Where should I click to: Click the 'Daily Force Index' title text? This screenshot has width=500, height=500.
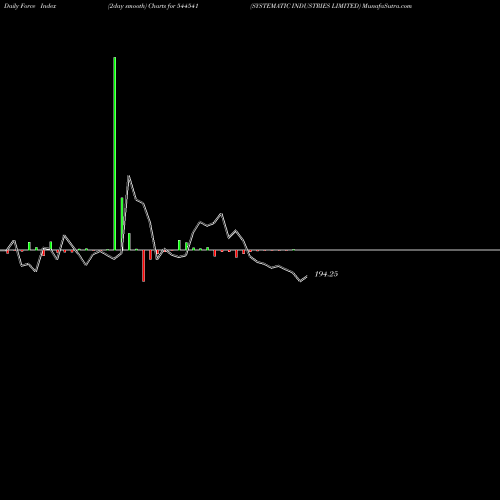click(x=30, y=6)
